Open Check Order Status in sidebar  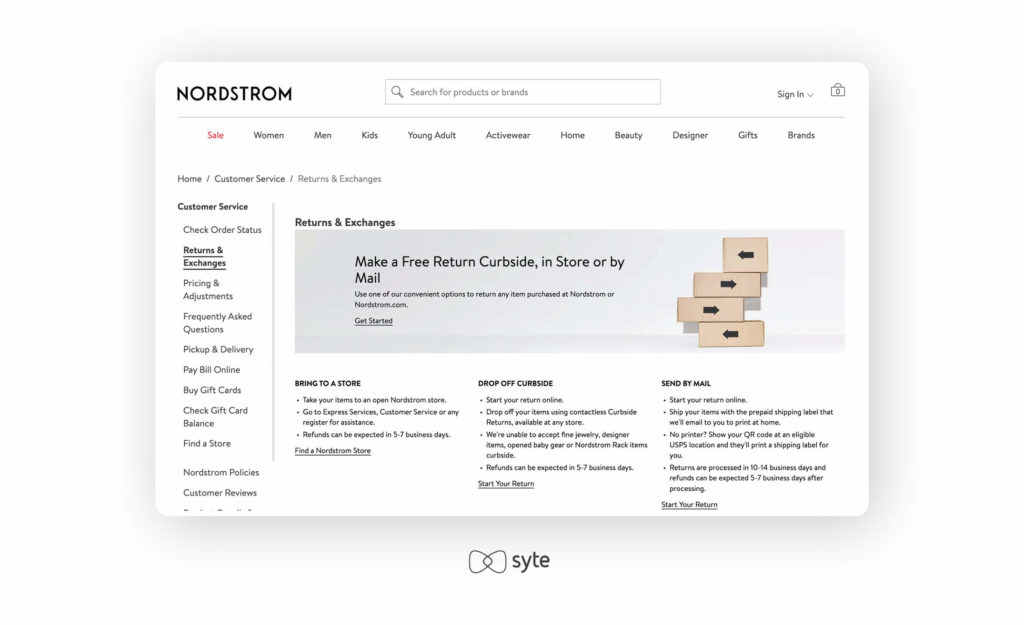click(222, 230)
